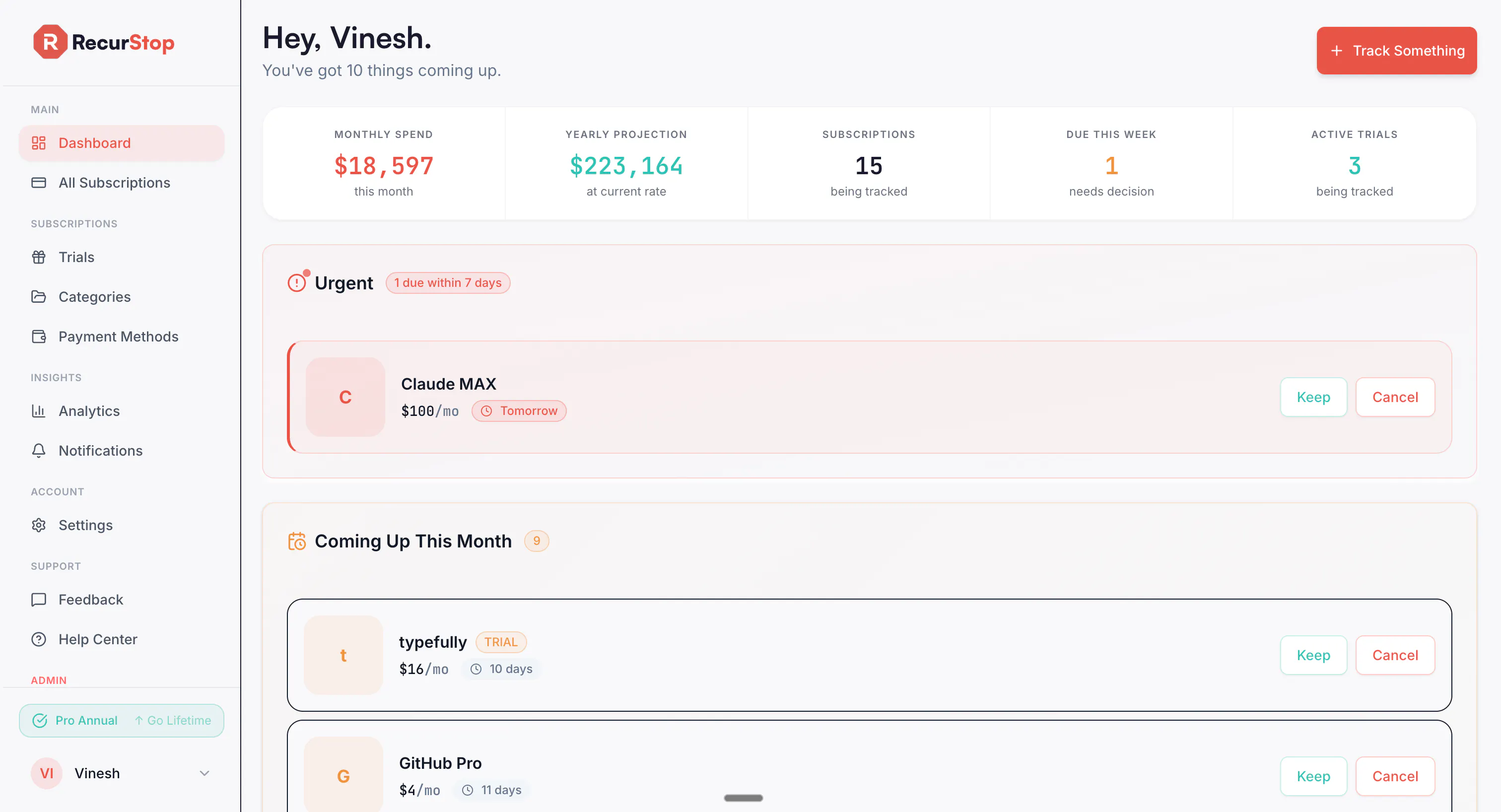Image resolution: width=1501 pixels, height=812 pixels.
Task: Click the Due This Week count 1
Action: pyautogui.click(x=1111, y=165)
